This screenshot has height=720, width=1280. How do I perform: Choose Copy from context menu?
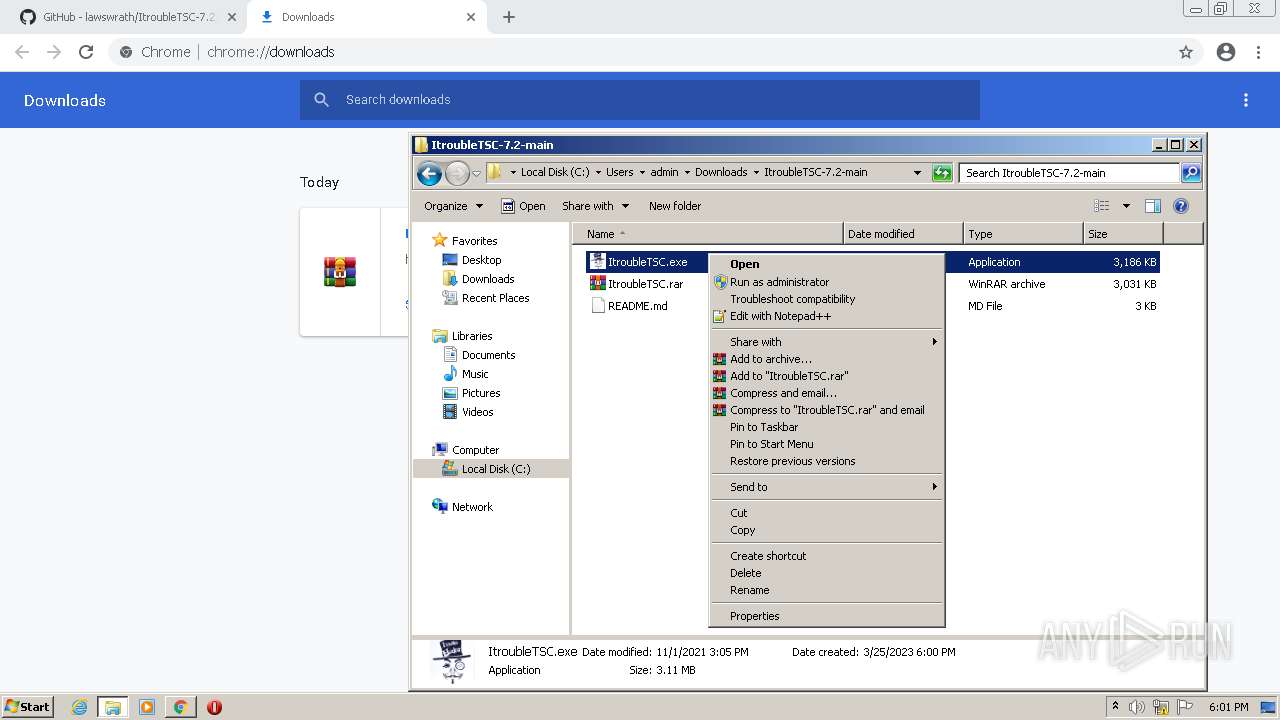[x=827, y=530]
